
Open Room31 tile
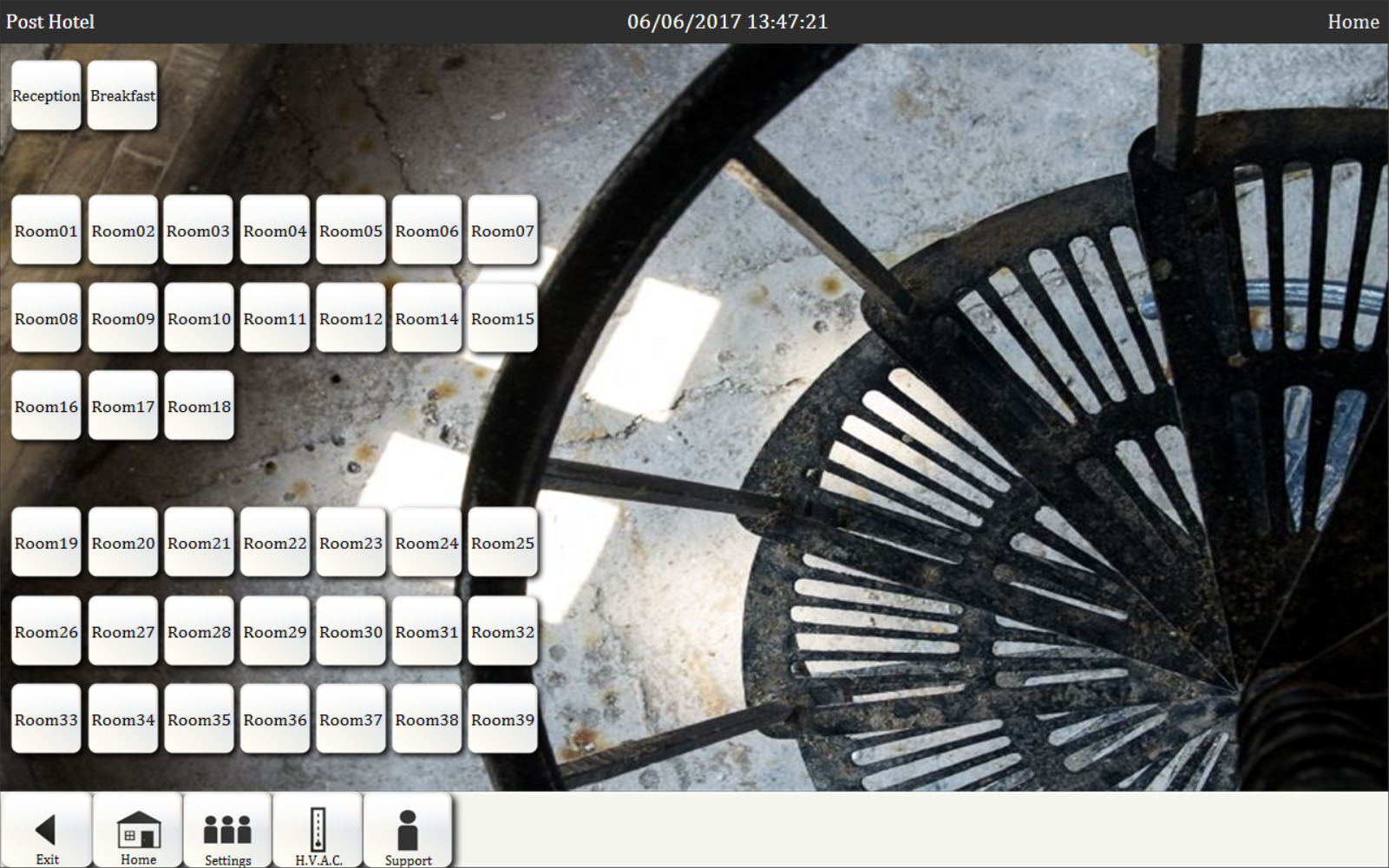427,631
